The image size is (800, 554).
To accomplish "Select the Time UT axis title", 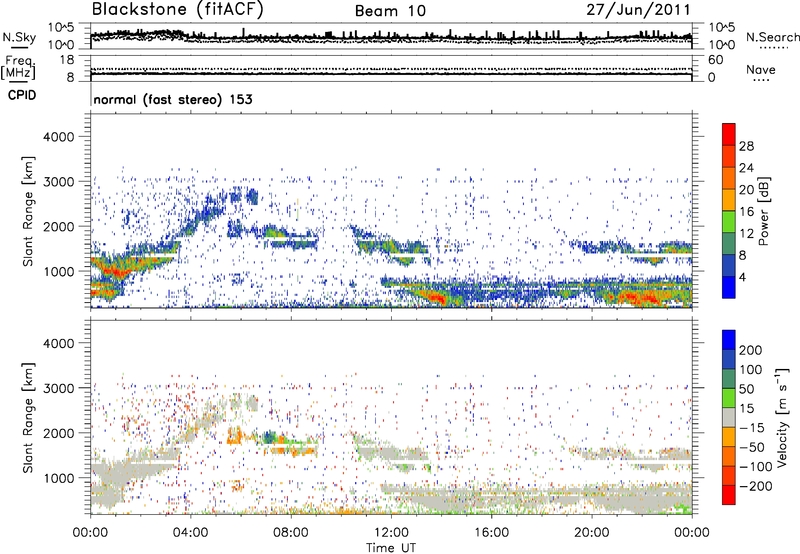I will coord(391,548).
